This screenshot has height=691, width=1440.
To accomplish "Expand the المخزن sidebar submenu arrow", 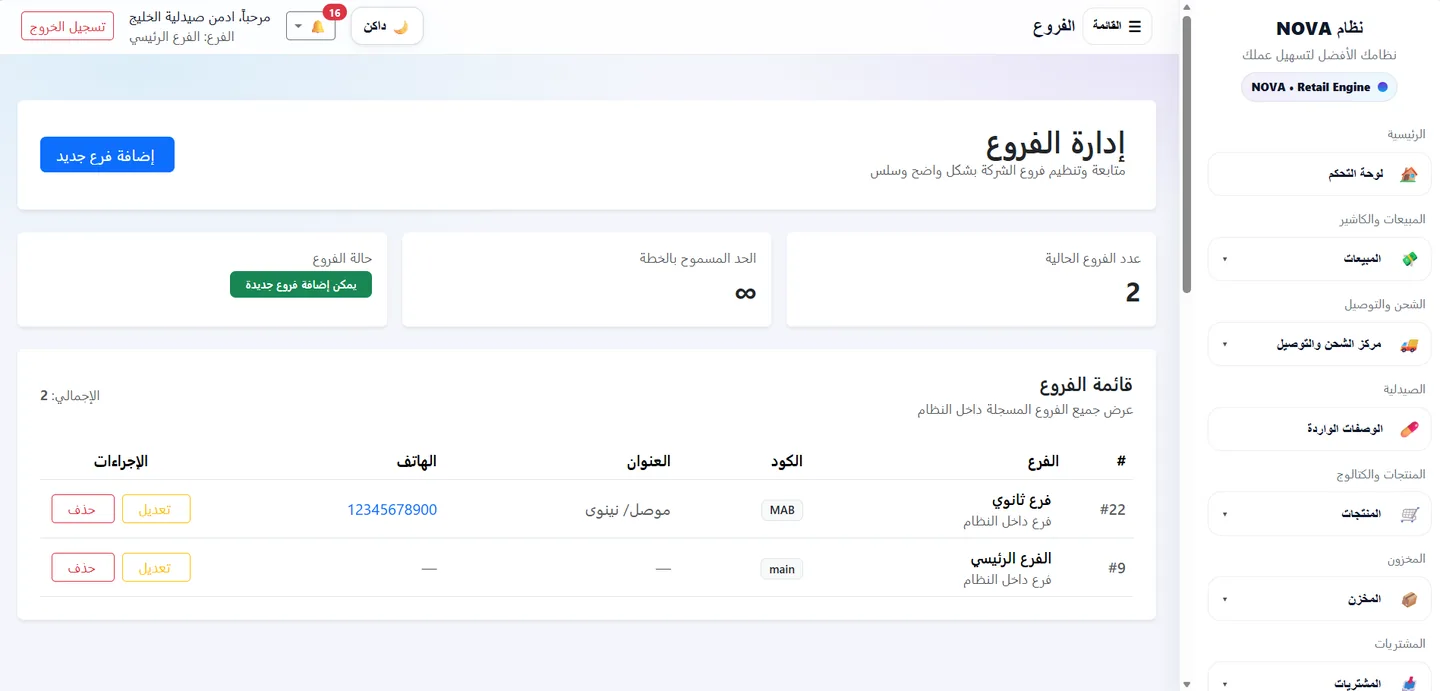I will coord(1225,600).
